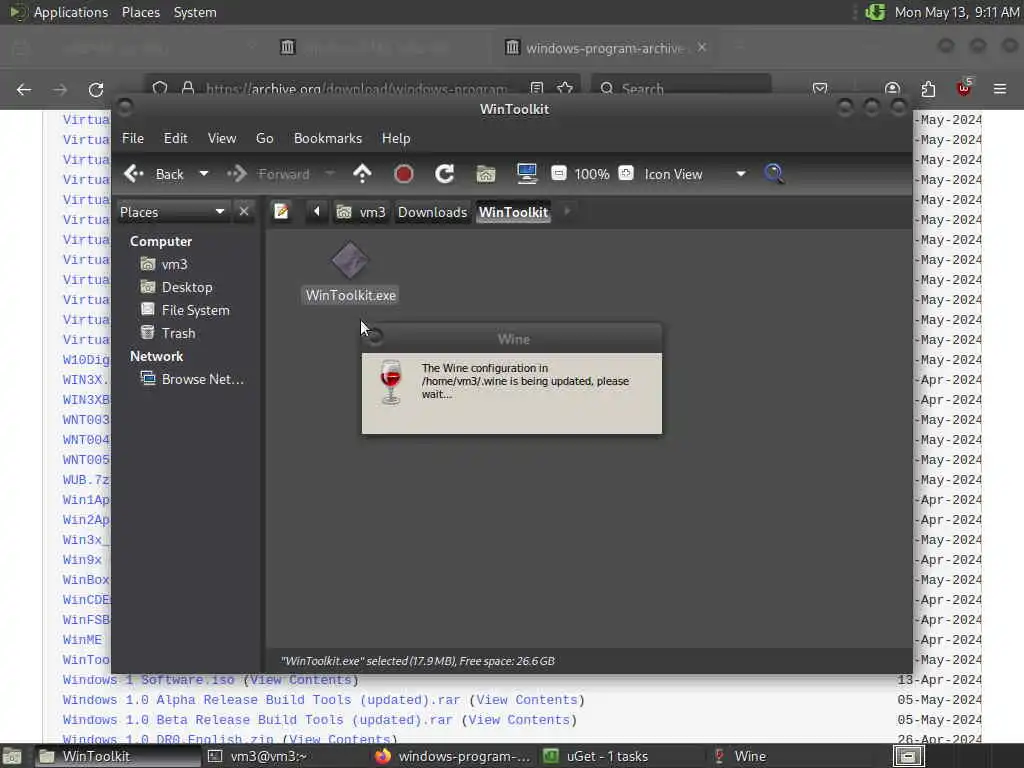The width and height of the screenshot is (1024, 768).
Task: Select WinToolkit in the path bar
Action: pyautogui.click(x=513, y=212)
